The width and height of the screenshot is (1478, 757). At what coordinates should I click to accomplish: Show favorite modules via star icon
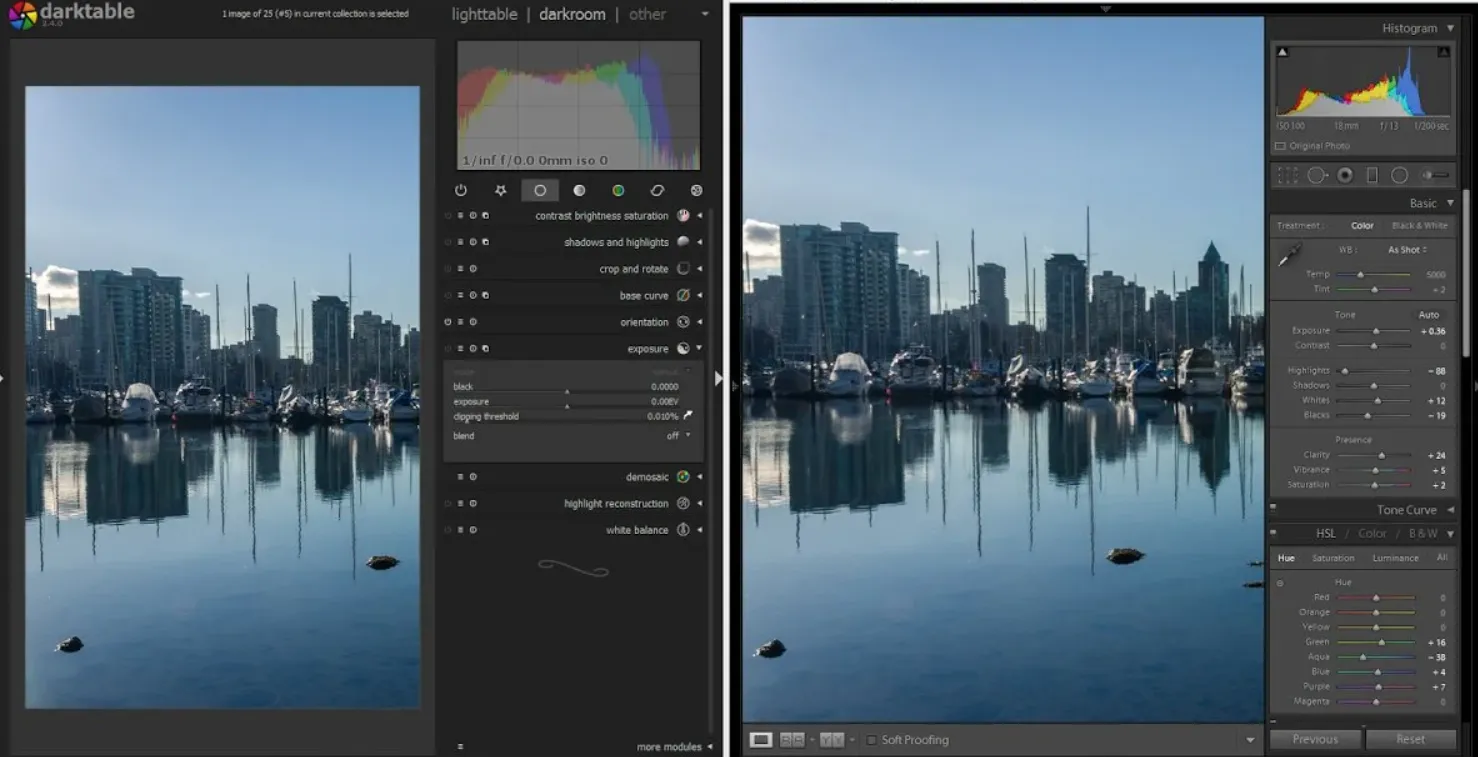[x=500, y=190]
